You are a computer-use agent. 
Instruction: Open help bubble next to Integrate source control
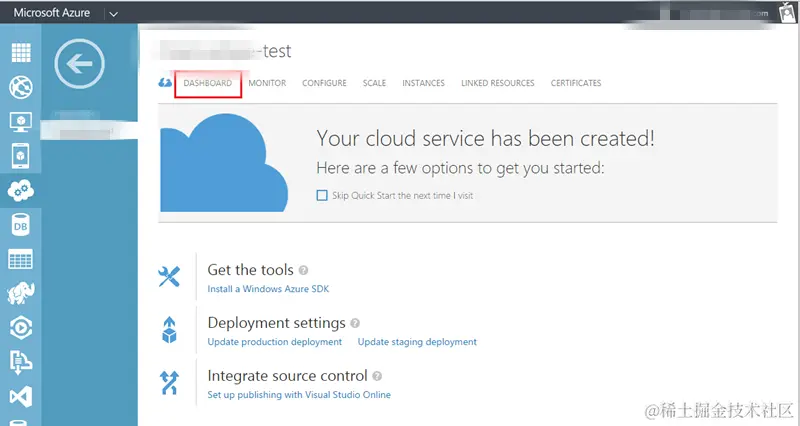pos(377,377)
